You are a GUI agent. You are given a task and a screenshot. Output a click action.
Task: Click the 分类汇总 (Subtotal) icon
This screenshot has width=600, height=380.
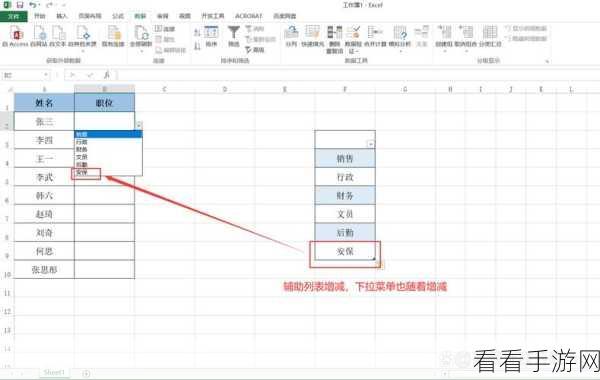tap(490, 36)
